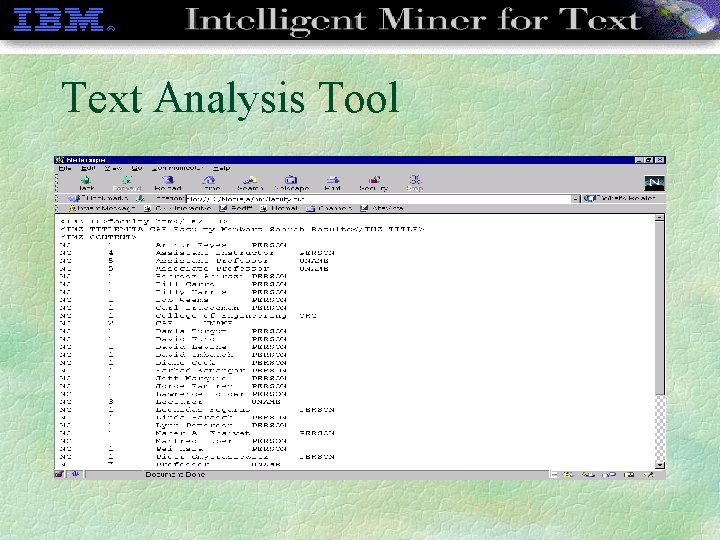Click the What's Related button

point(619,198)
